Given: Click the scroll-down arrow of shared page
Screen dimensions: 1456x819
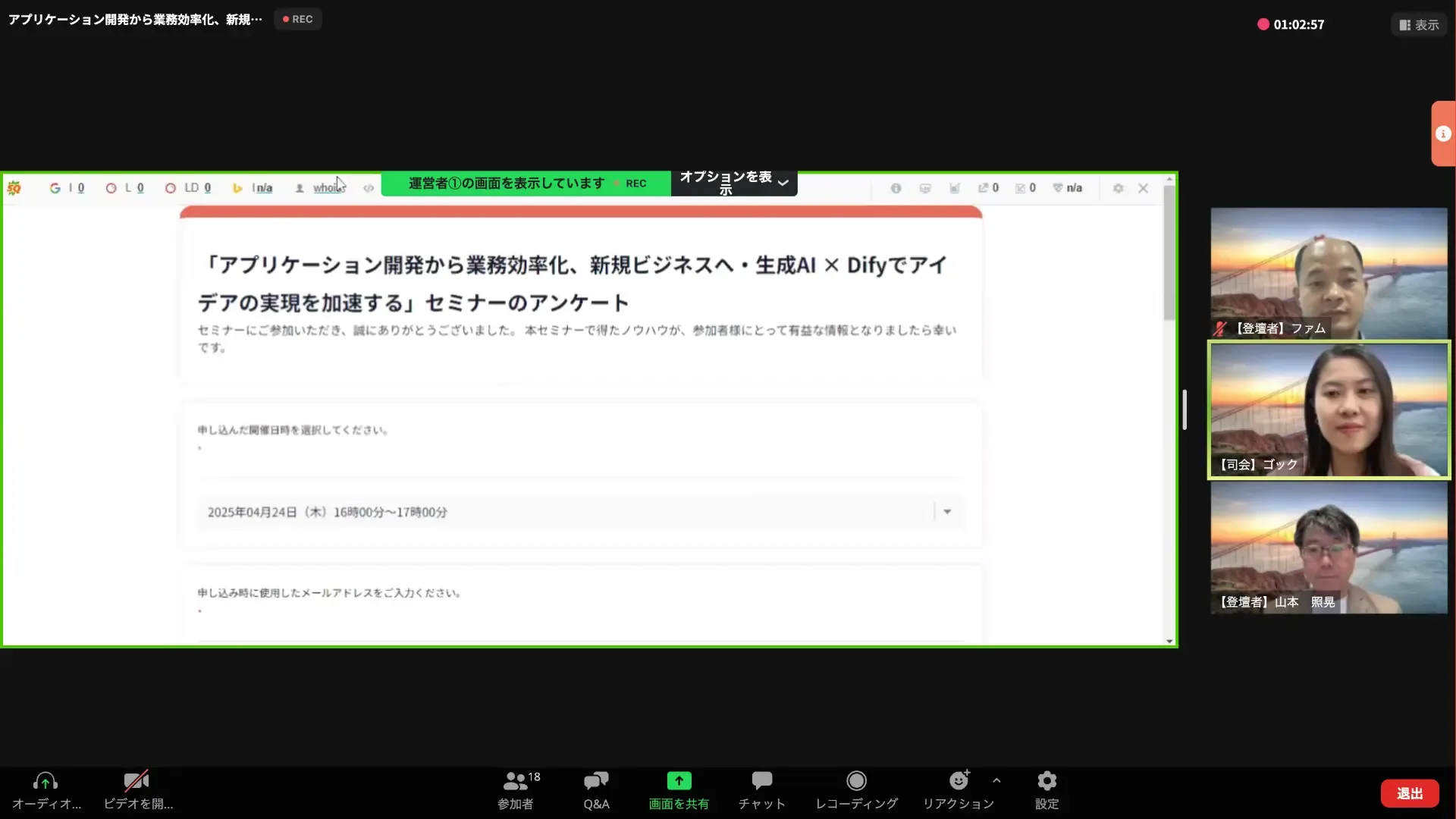Looking at the screenshot, I should (1169, 642).
